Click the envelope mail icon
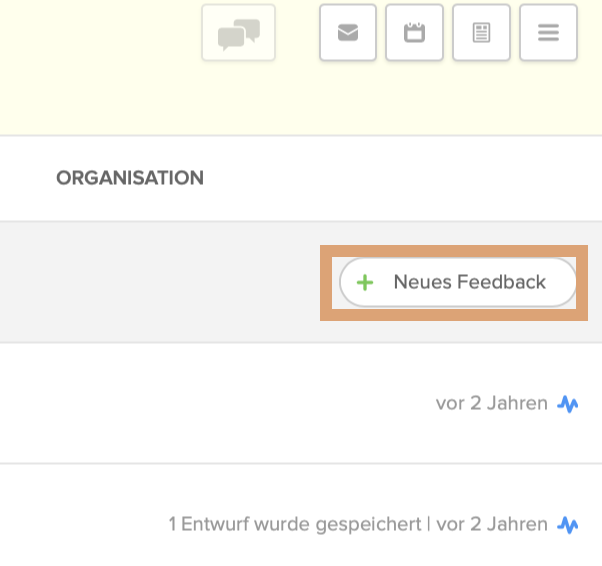This screenshot has width=602, height=566. coord(348,33)
